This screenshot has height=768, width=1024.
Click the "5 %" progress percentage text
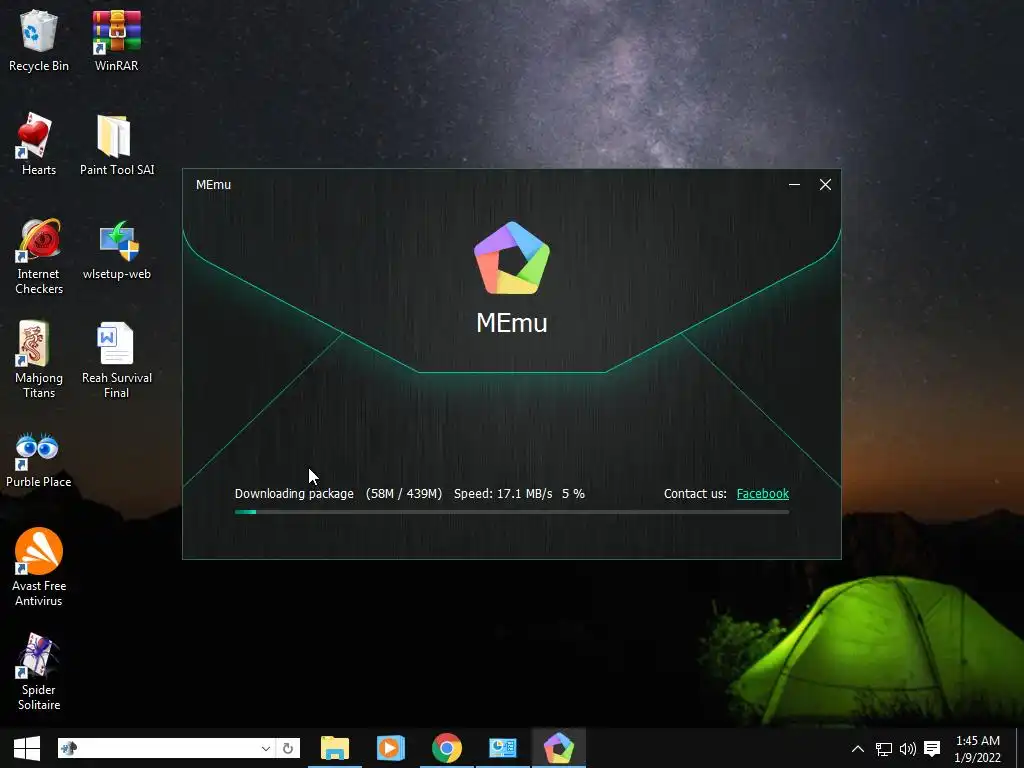[573, 494]
